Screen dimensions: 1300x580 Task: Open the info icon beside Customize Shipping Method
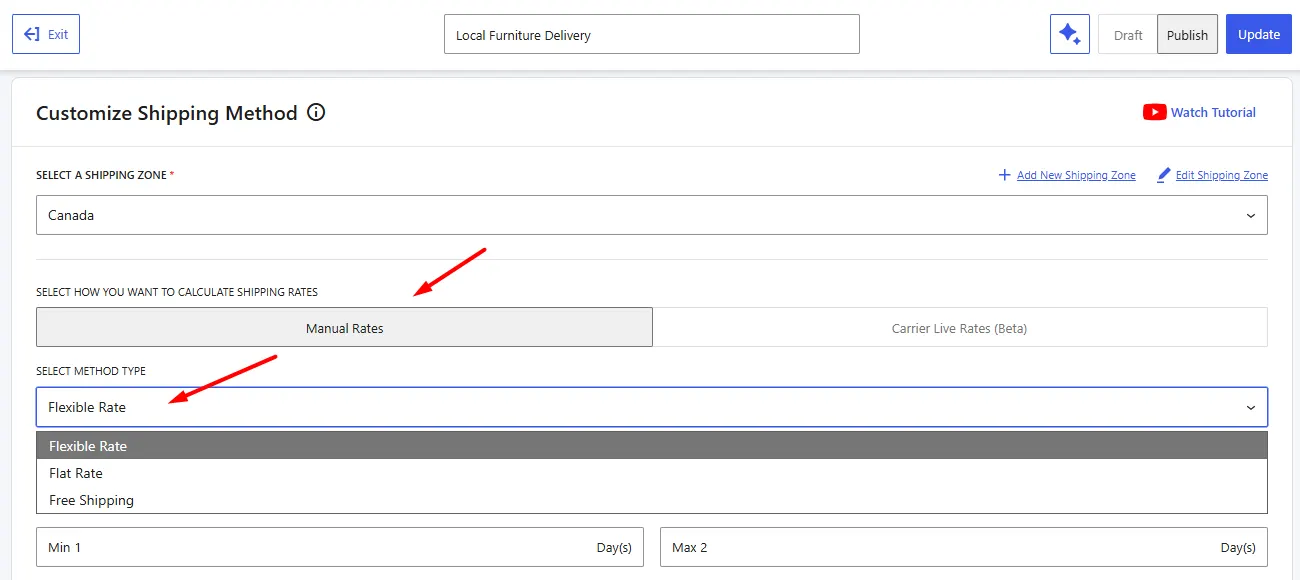[x=316, y=113]
